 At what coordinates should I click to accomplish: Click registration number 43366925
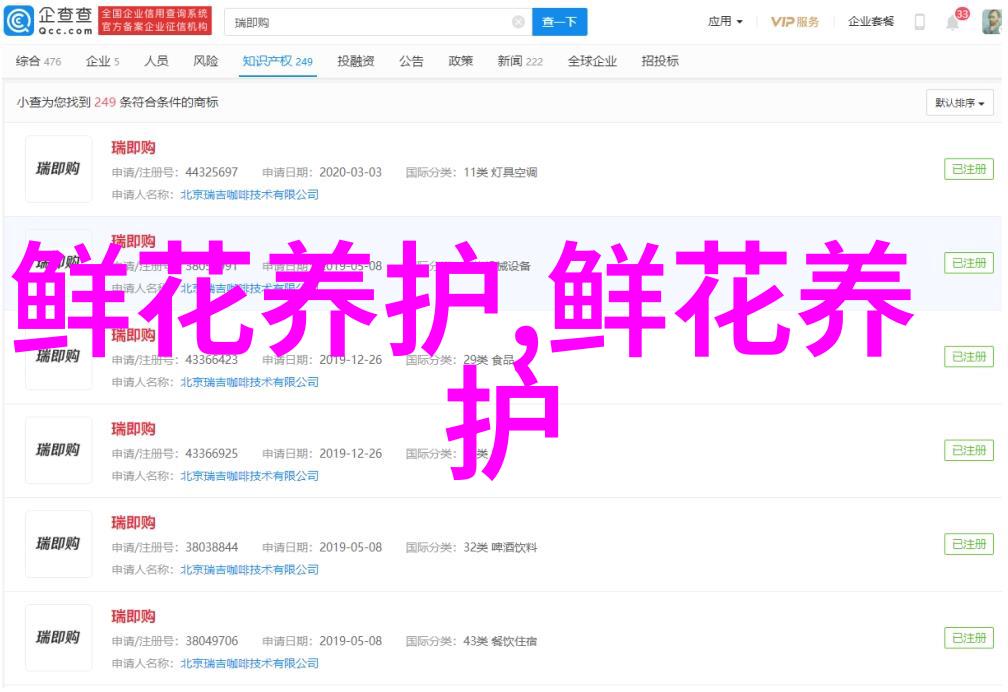pyautogui.click(x=212, y=453)
